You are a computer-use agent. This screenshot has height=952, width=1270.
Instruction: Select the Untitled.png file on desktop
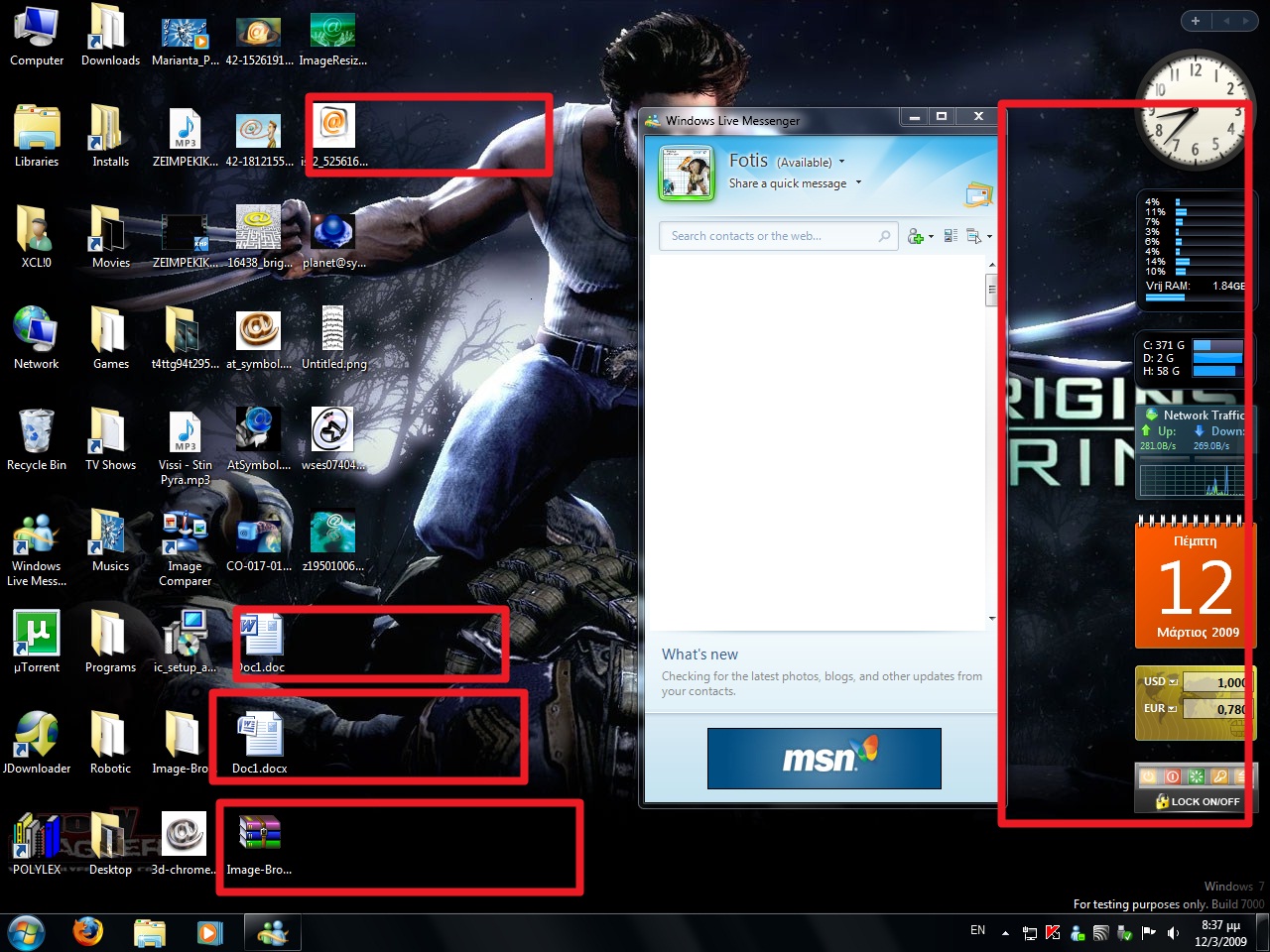(x=334, y=338)
